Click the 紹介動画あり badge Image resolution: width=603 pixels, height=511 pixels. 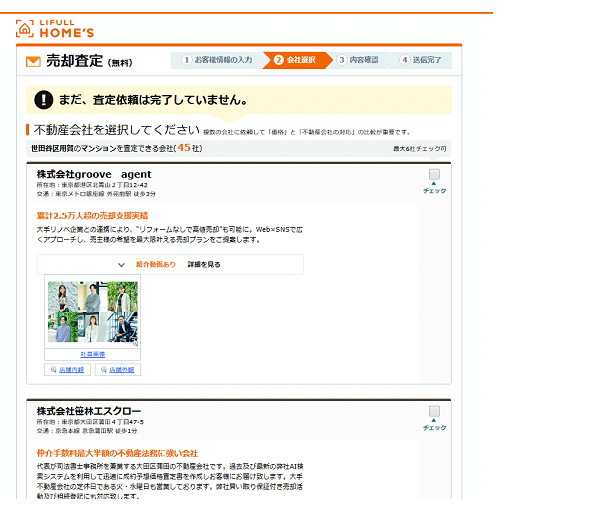point(156,265)
